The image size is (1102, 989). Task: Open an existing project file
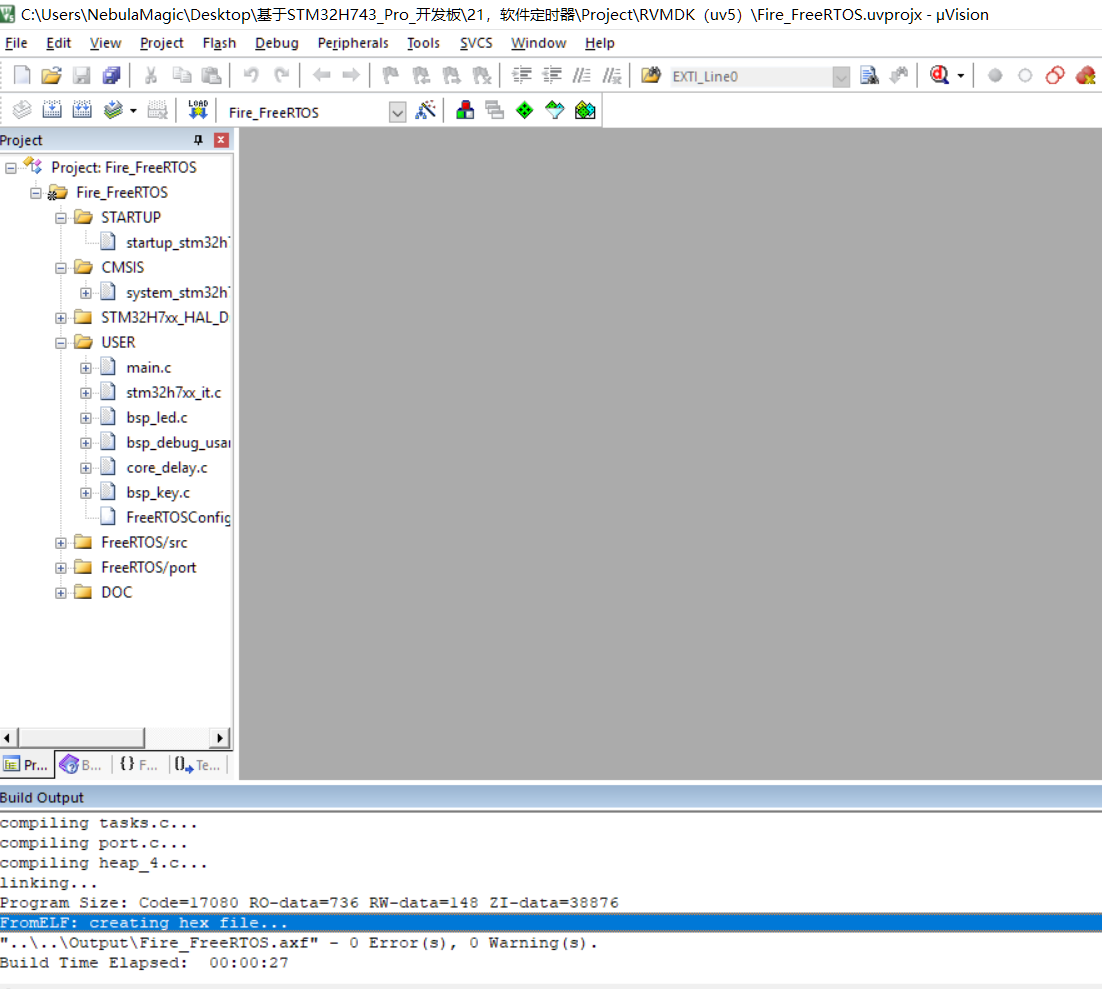[51, 75]
